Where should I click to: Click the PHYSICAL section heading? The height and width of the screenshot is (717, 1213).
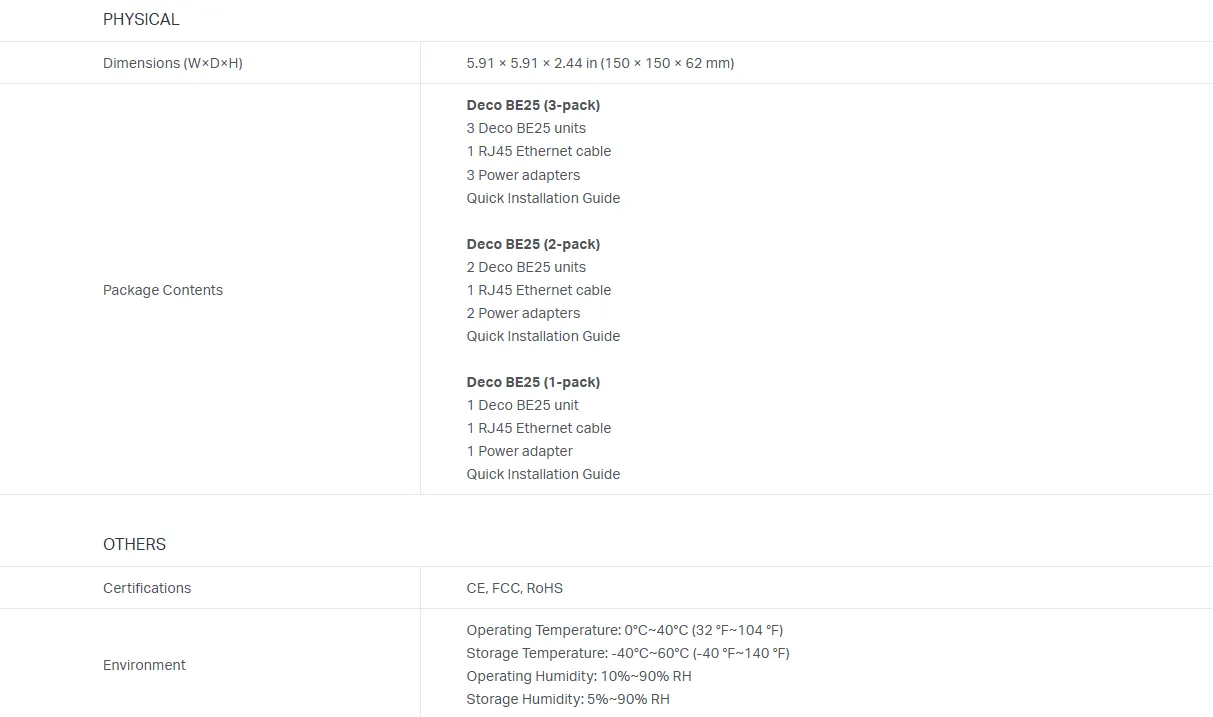tap(141, 19)
